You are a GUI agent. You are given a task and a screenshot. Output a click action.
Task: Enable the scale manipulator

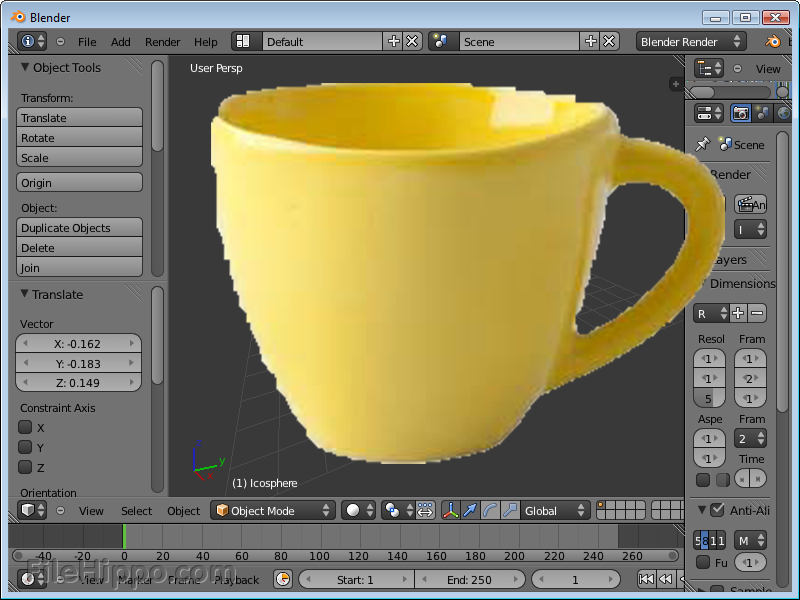click(510, 510)
